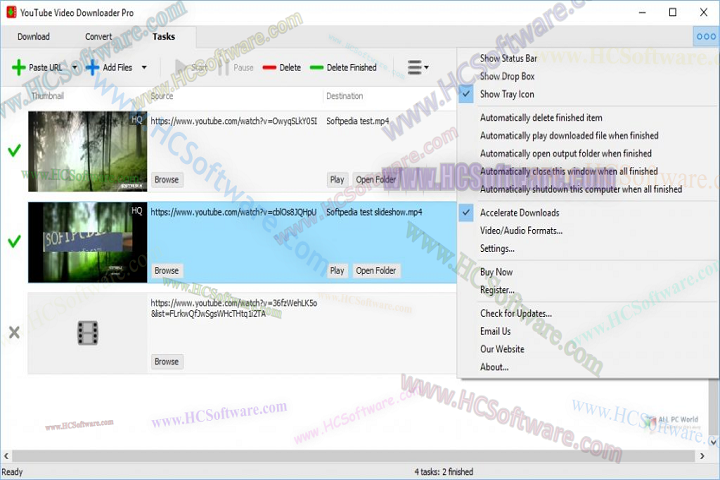The image size is (720, 480).
Task: Click the vertical scrollbar down arrow
Action: [713, 442]
